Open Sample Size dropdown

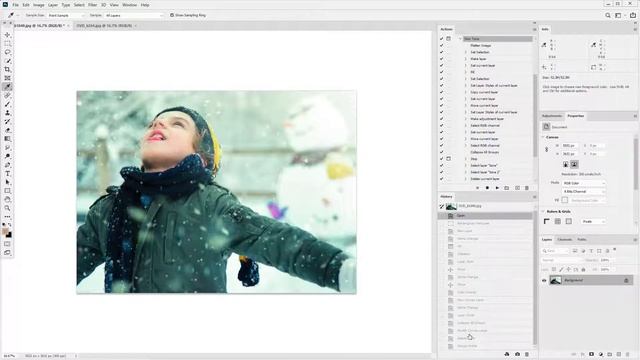[66, 15]
